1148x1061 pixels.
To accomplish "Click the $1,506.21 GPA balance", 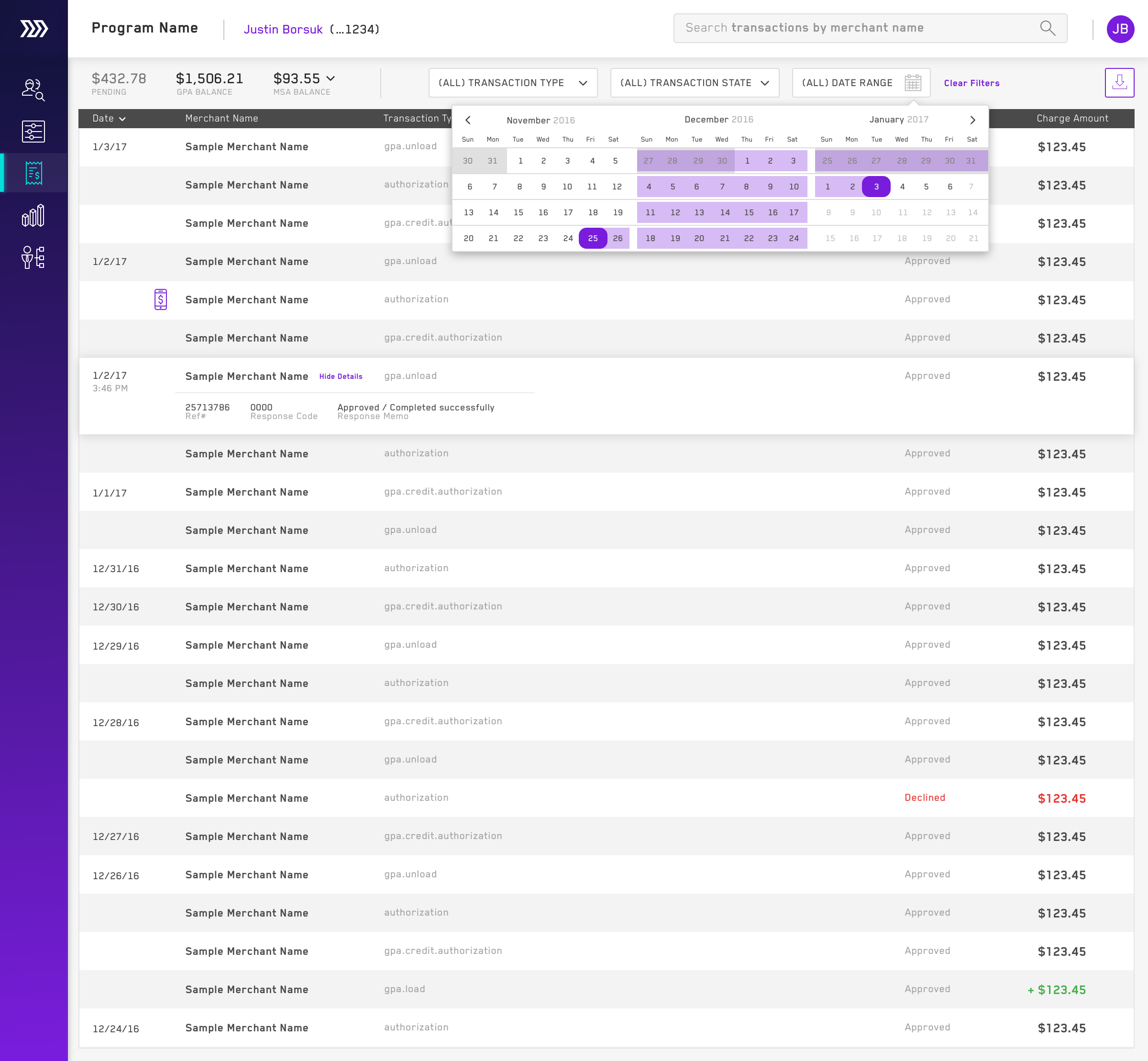I will coord(210,78).
